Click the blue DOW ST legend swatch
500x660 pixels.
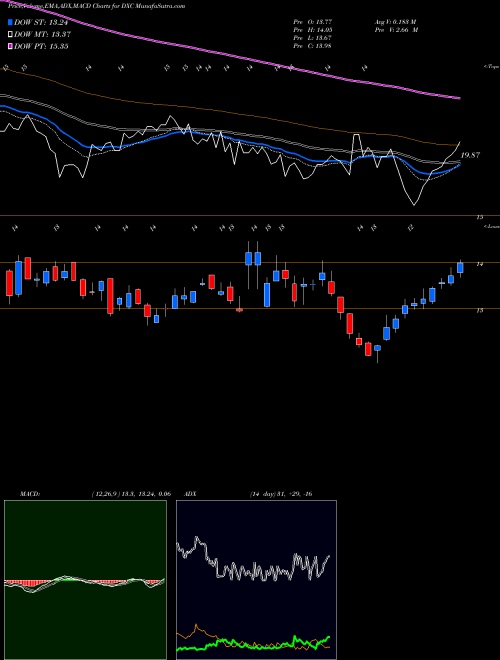(x=11, y=22)
